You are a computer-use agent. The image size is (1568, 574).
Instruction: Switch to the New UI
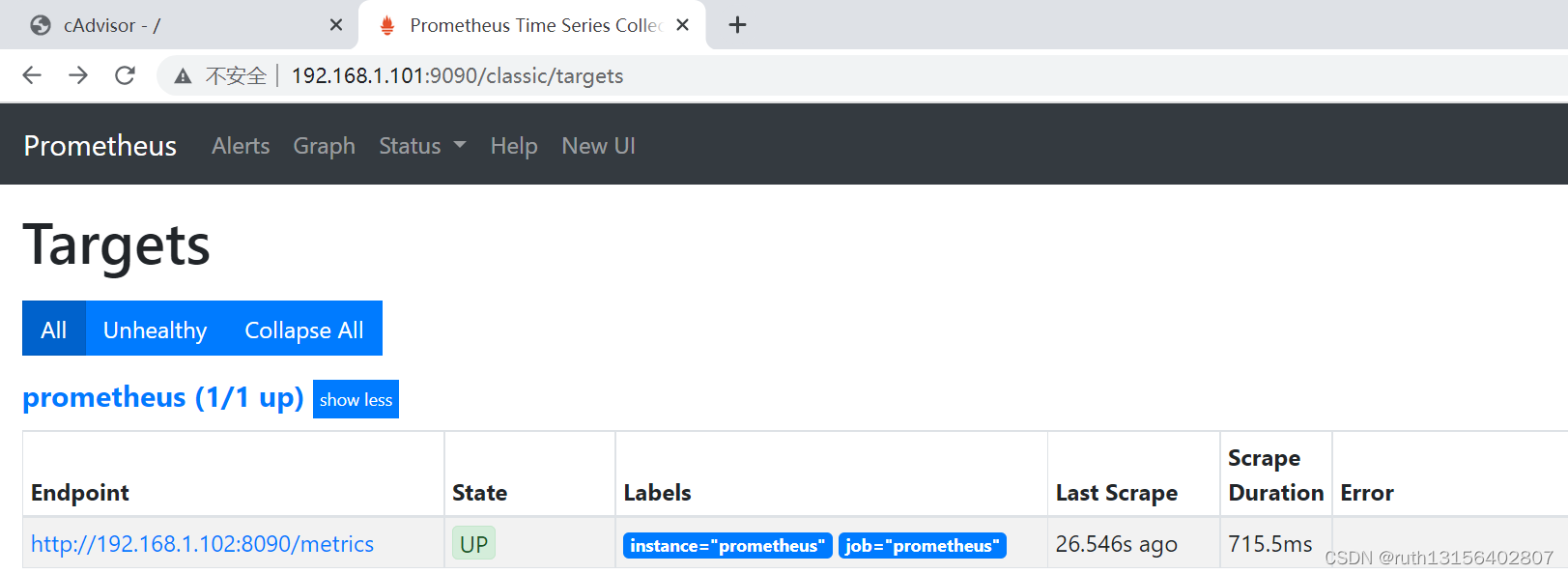pyautogui.click(x=599, y=146)
